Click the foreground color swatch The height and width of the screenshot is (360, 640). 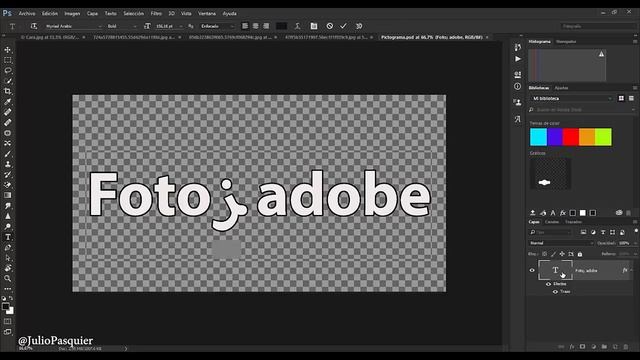(x=5, y=307)
